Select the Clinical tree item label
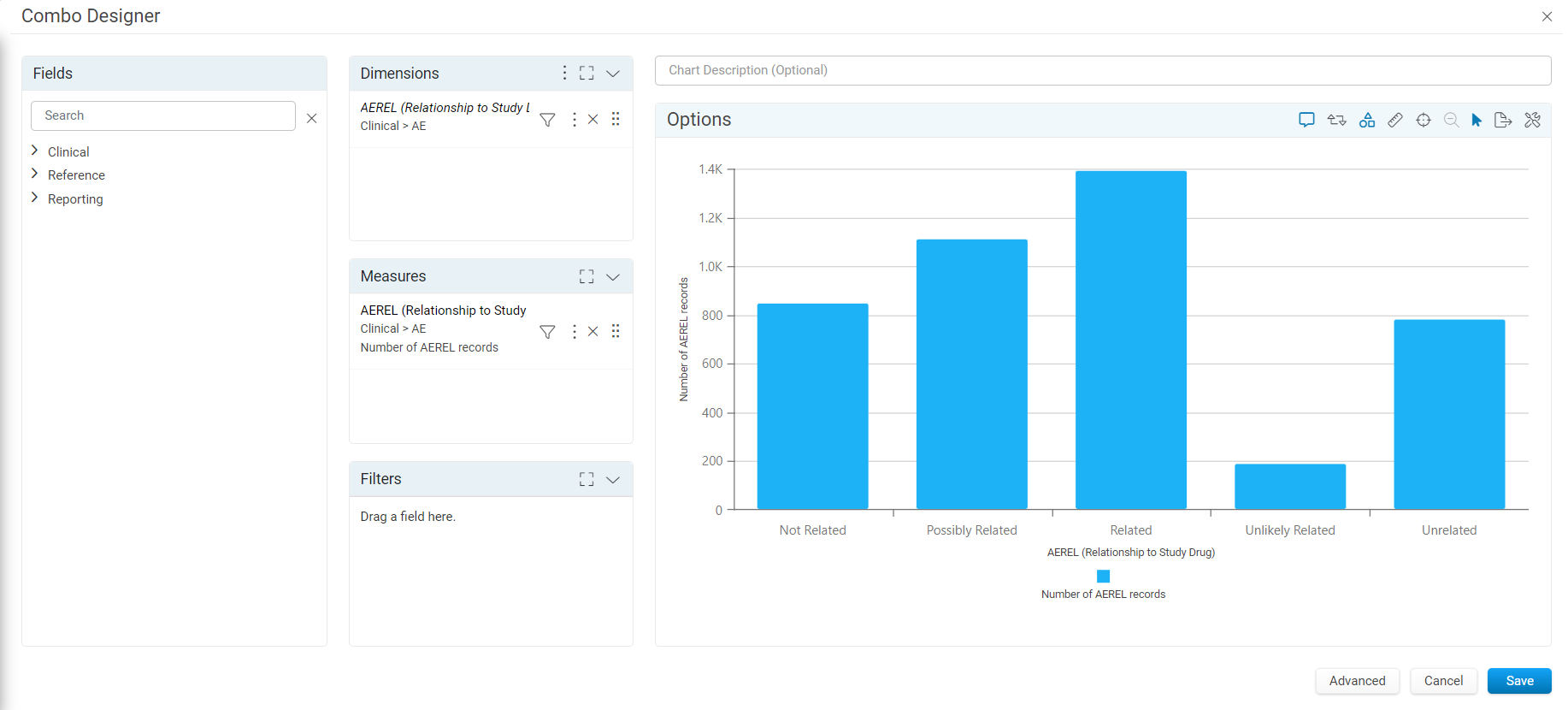The height and width of the screenshot is (710, 1568). (68, 152)
